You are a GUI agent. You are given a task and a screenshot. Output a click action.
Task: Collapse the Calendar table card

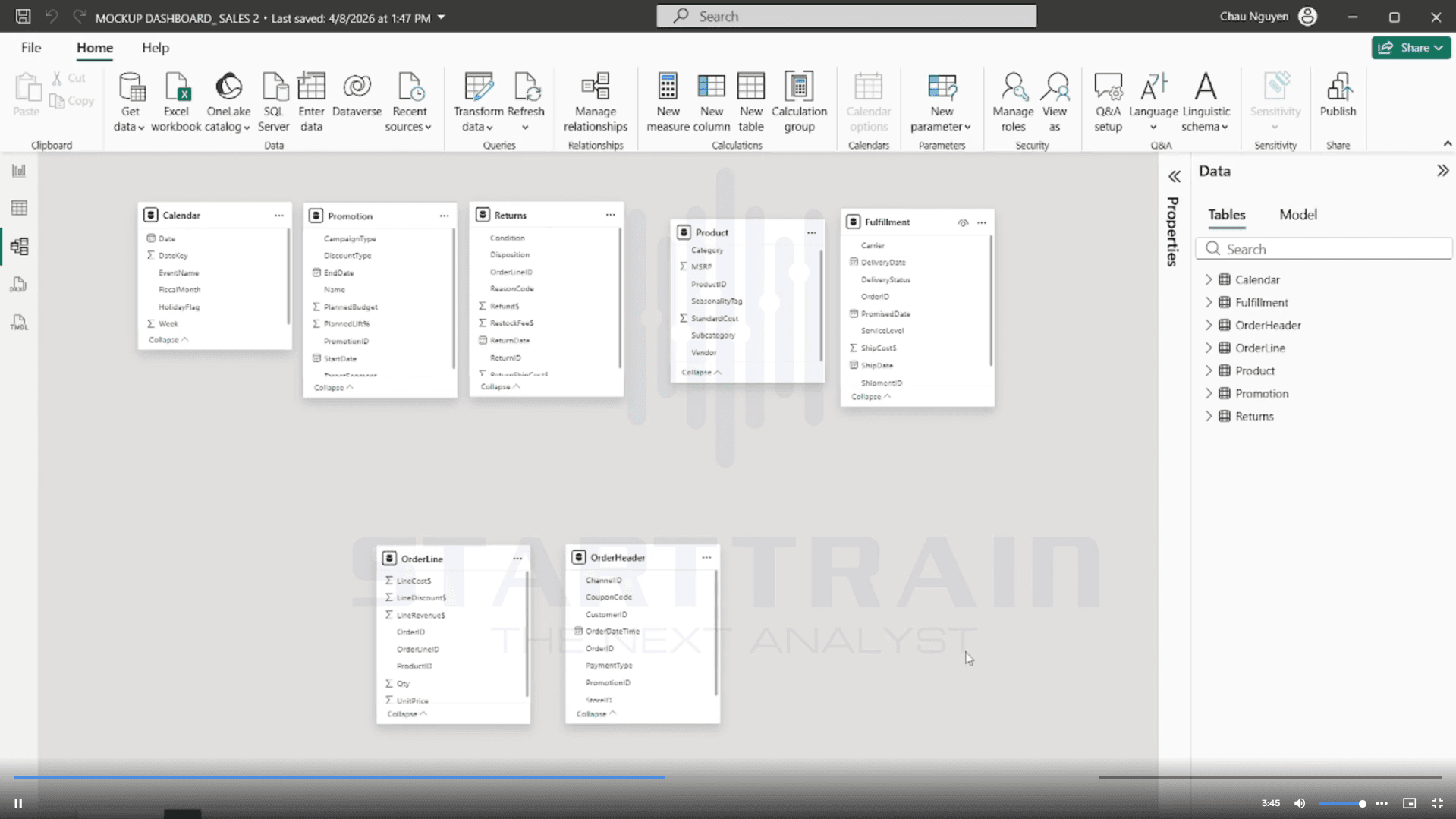pyautogui.click(x=168, y=339)
